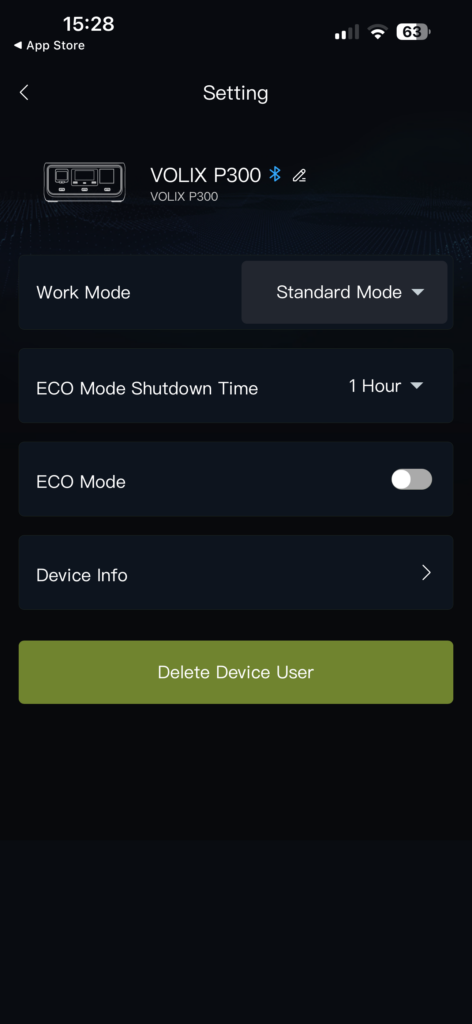
Task: Tap the VOLIX P300 device illustration
Action: (x=84, y=182)
